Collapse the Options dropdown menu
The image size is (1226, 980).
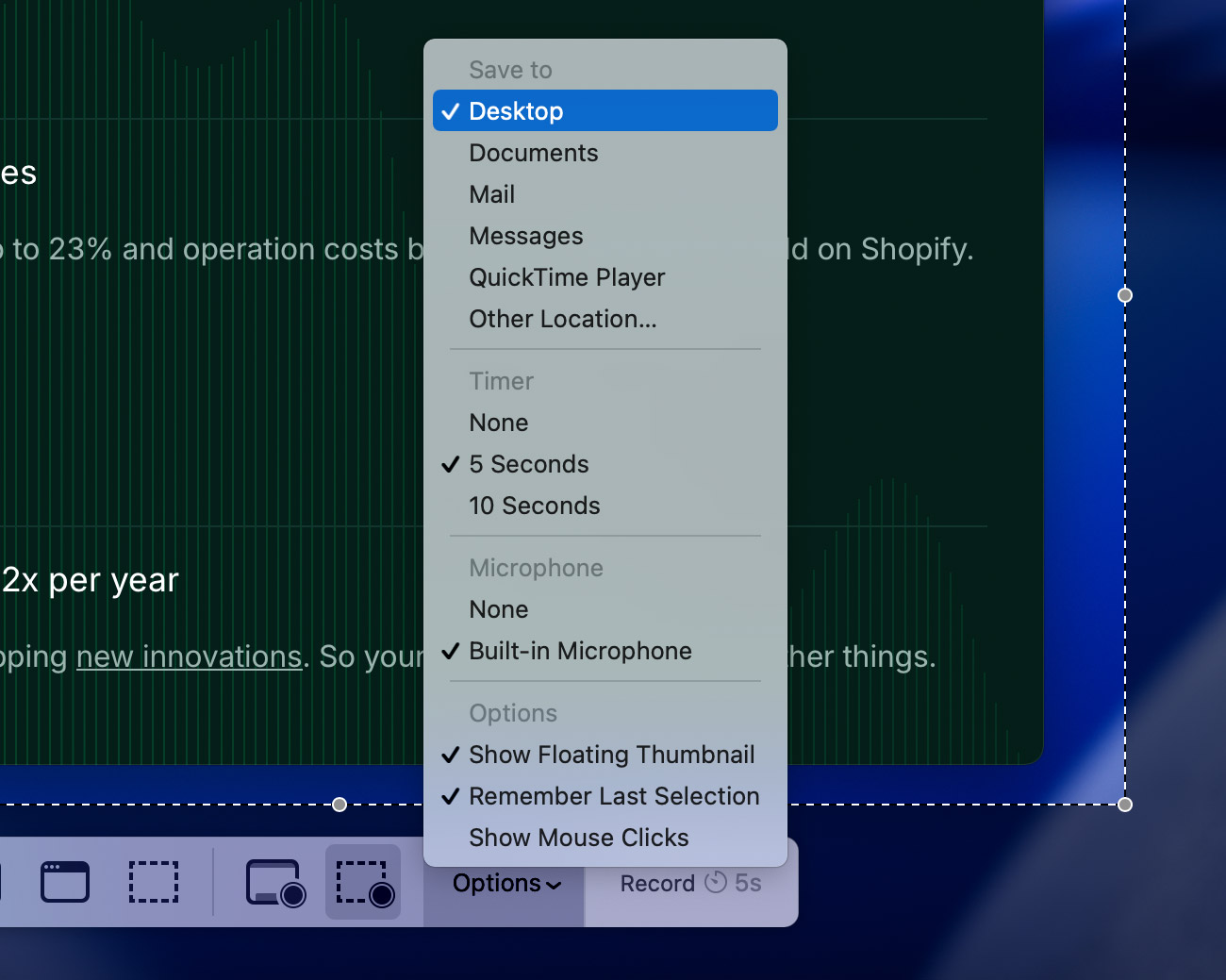[505, 884]
